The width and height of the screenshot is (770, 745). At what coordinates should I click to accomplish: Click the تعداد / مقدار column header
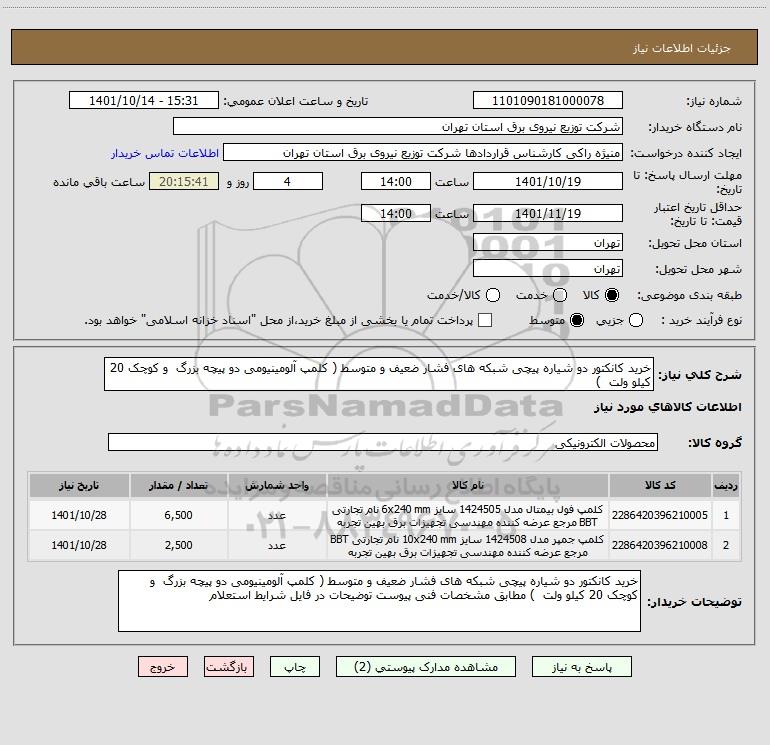[178, 485]
